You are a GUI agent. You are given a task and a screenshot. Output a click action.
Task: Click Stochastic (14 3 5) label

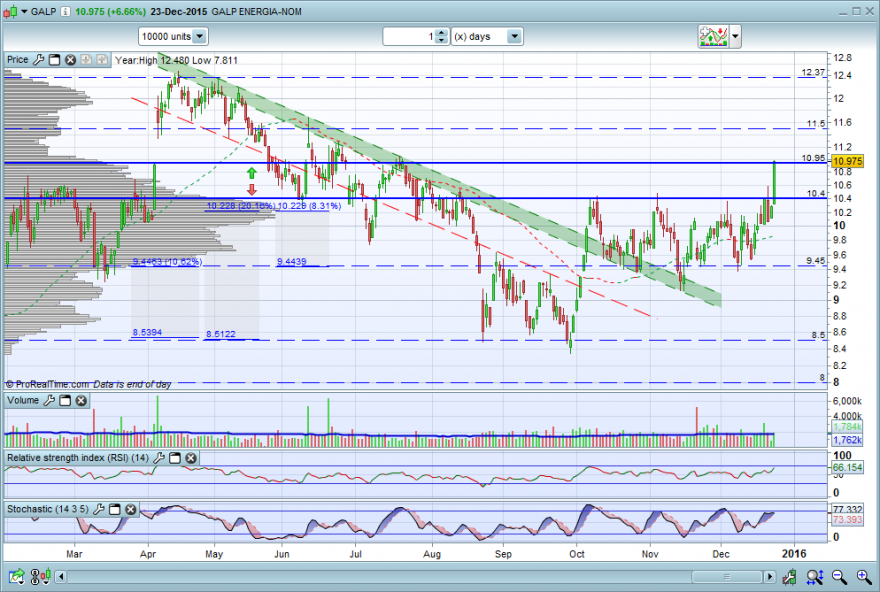tap(48, 509)
